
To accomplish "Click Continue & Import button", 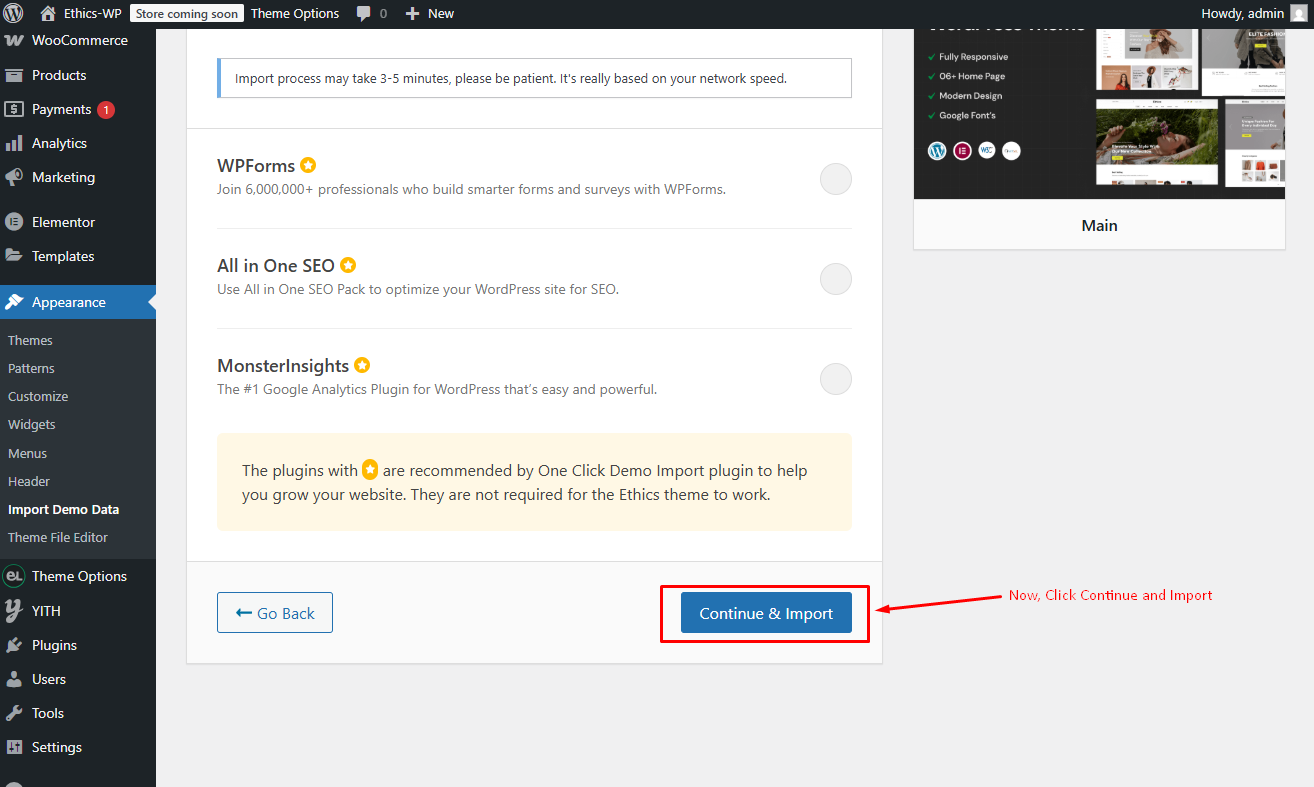I will [x=766, y=613].
